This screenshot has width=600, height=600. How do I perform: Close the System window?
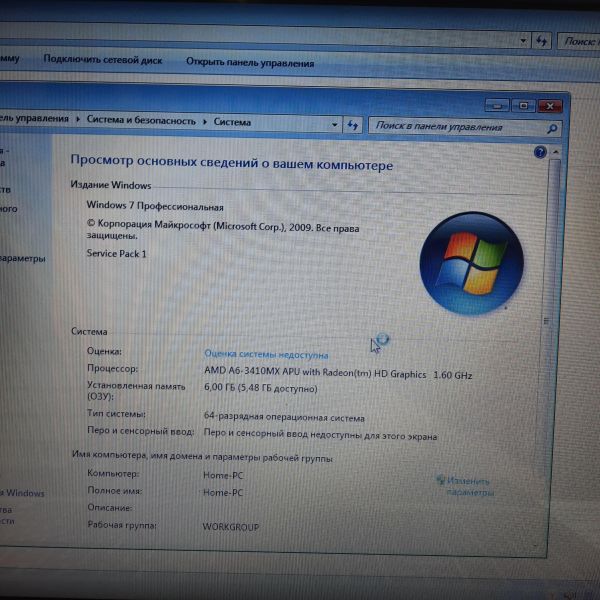[x=550, y=106]
